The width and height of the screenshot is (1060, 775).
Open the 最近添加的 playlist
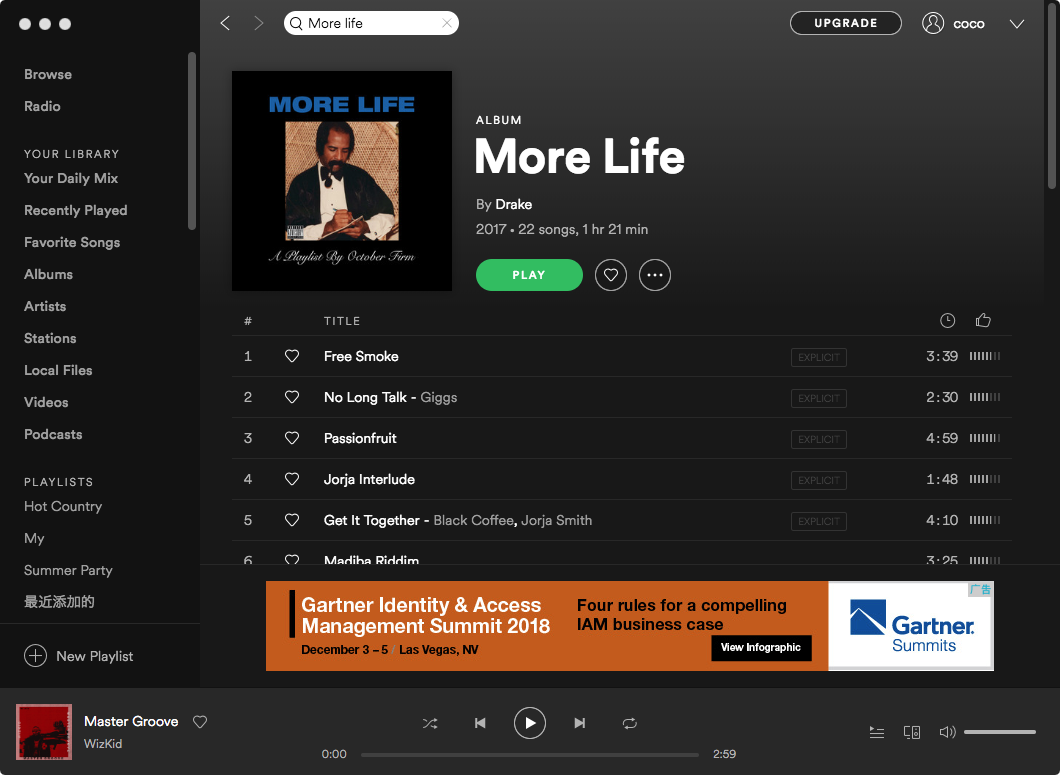[59, 602]
